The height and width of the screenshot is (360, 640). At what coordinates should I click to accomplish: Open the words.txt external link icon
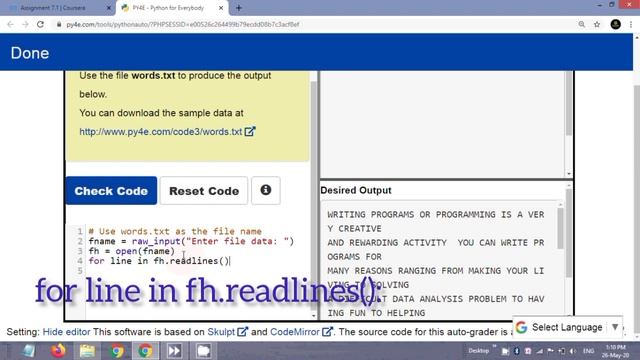tap(250, 131)
